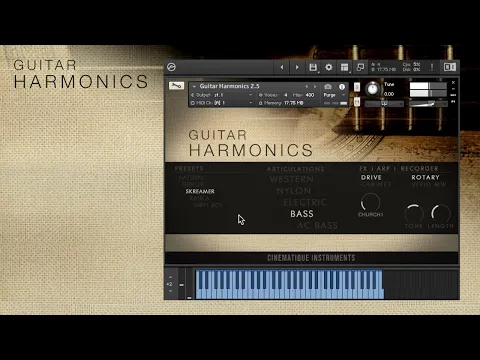Click the NI logo in the header
The height and width of the screenshot is (360, 480).
(449, 67)
